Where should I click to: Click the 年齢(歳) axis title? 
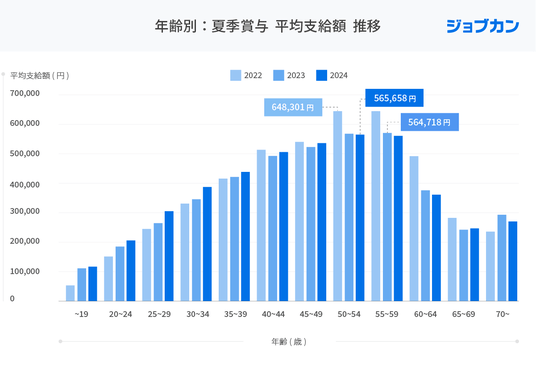pyautogui.click(x=289, y=342)
